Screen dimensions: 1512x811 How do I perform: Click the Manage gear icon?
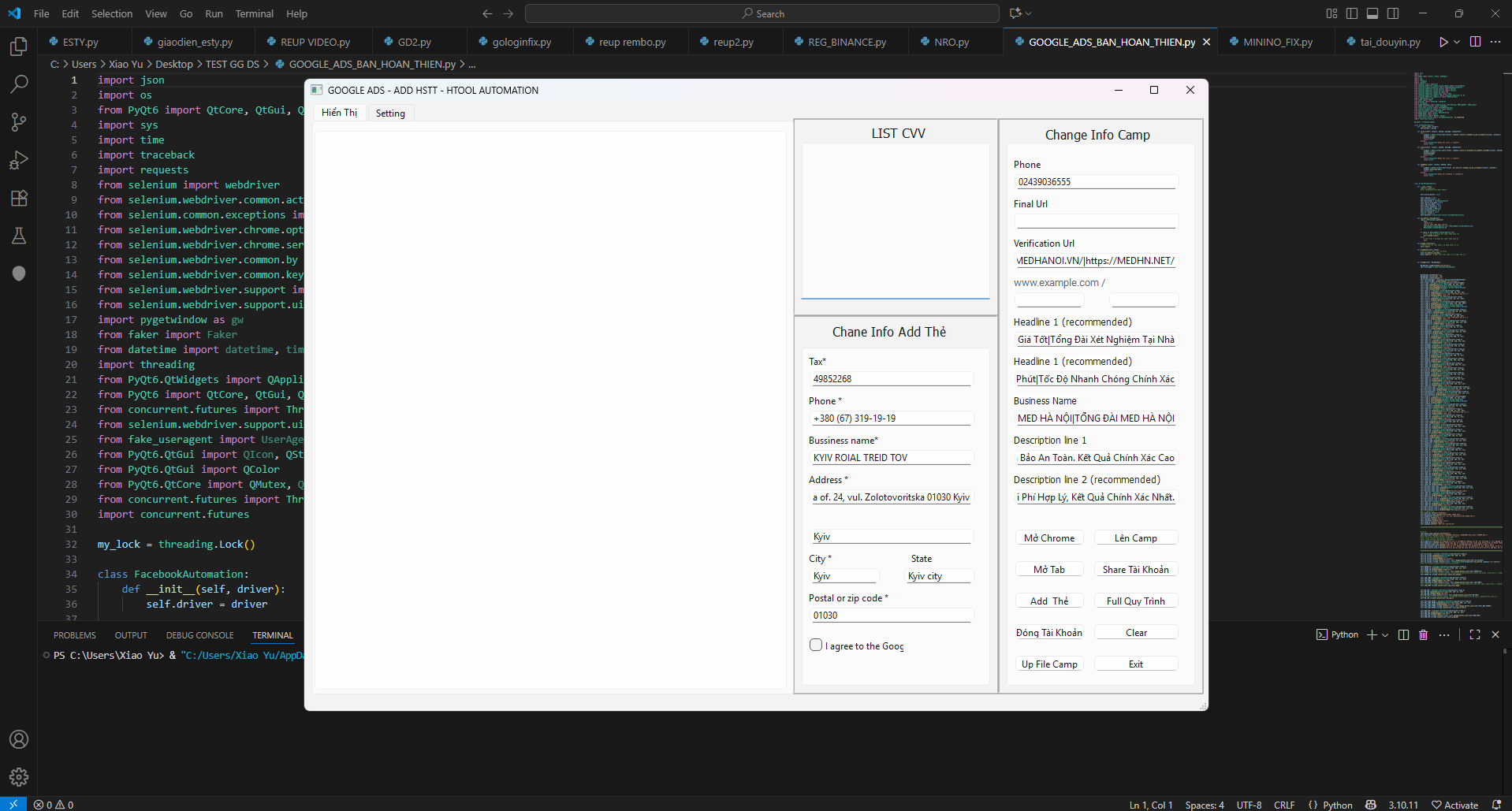point(19,777)
